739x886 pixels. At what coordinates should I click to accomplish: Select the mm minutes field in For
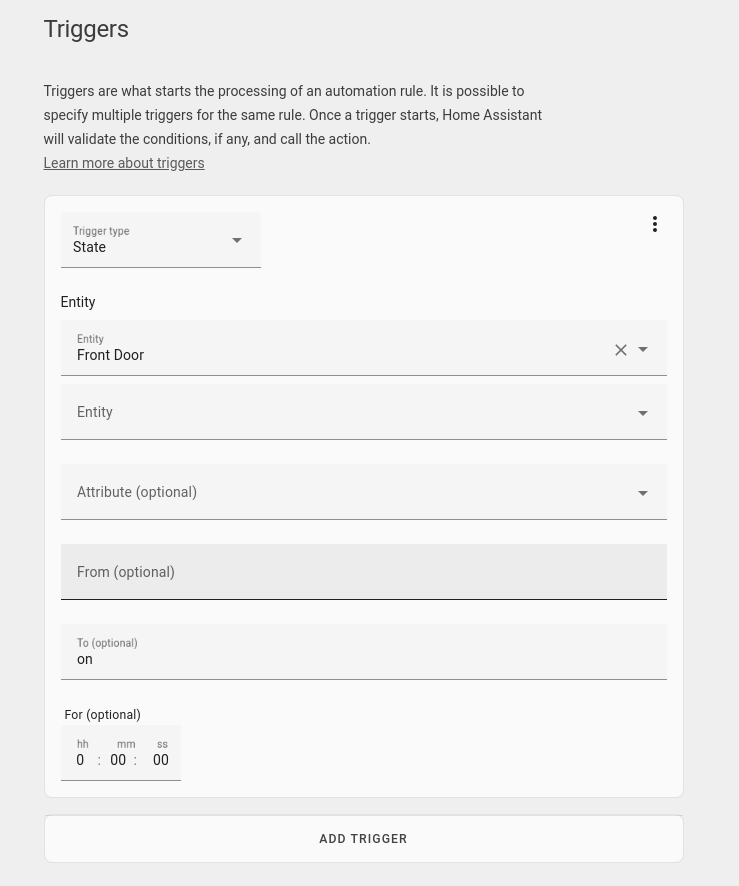pyautogui.click(x=118, y=760)
